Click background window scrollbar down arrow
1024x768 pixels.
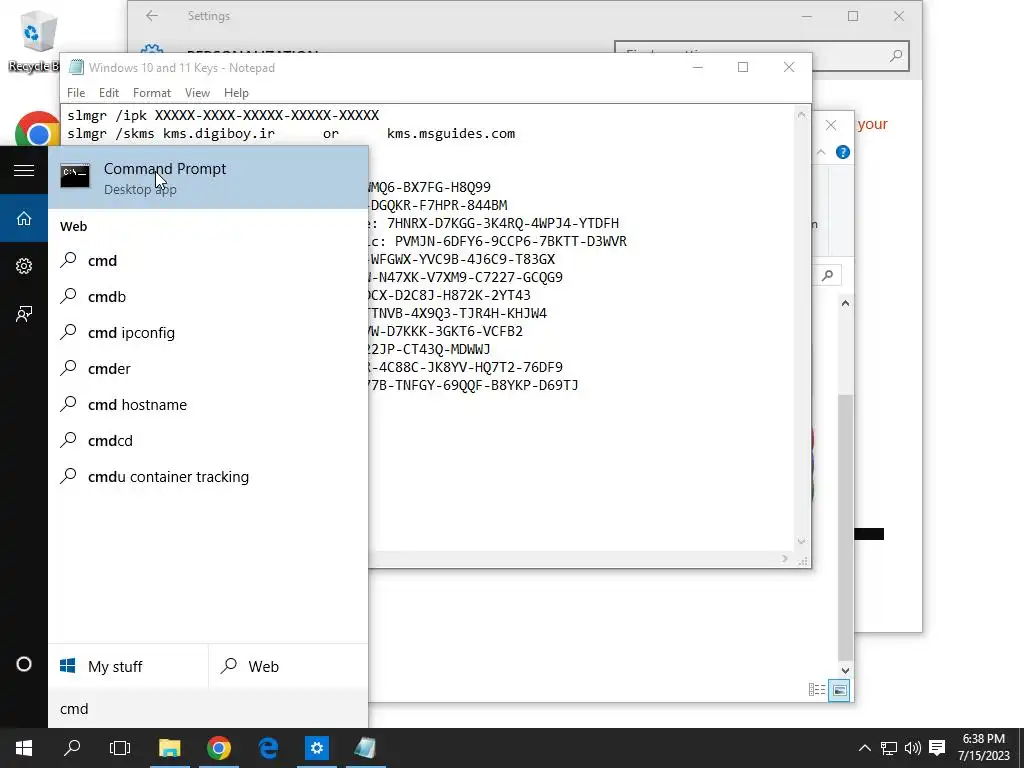[845, 670]
